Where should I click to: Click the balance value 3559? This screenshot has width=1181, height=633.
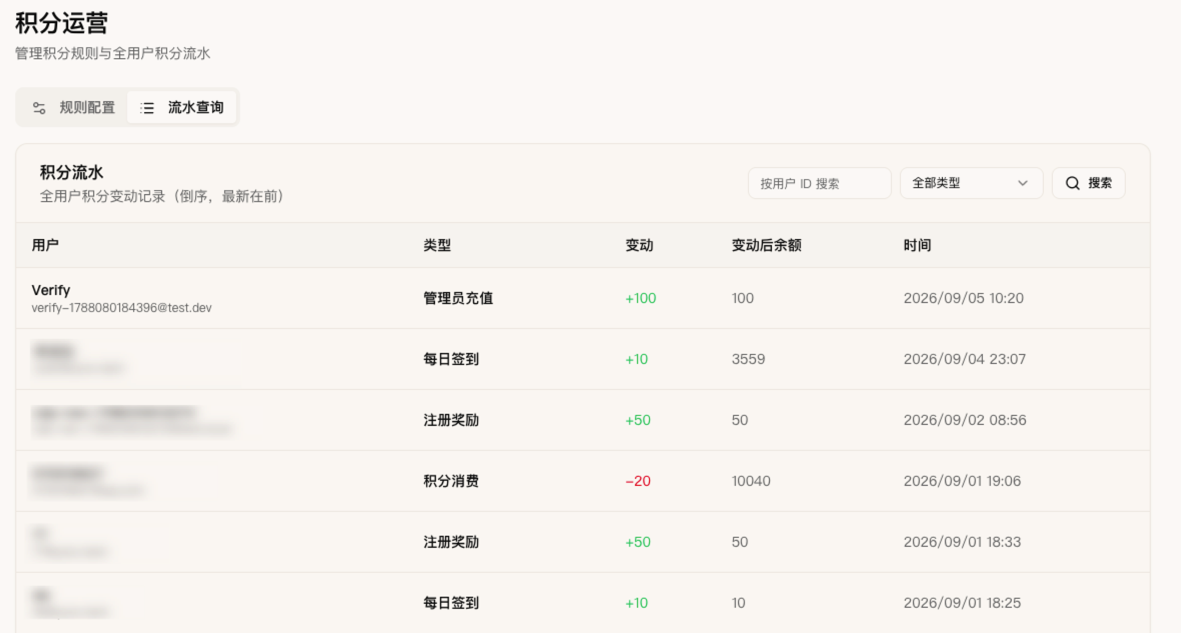point(748,359)
